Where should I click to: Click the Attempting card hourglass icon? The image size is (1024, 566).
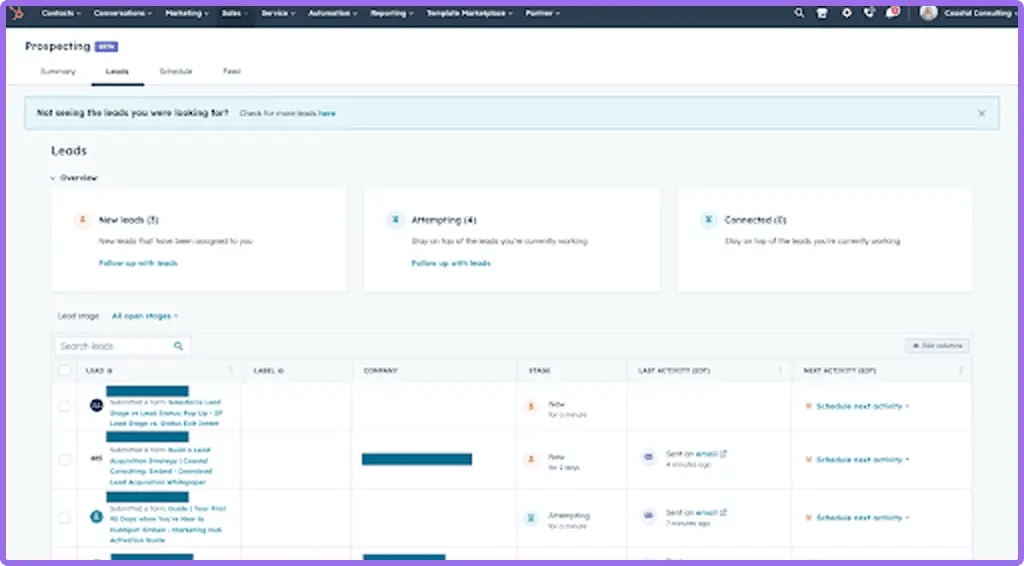point(394,220)
